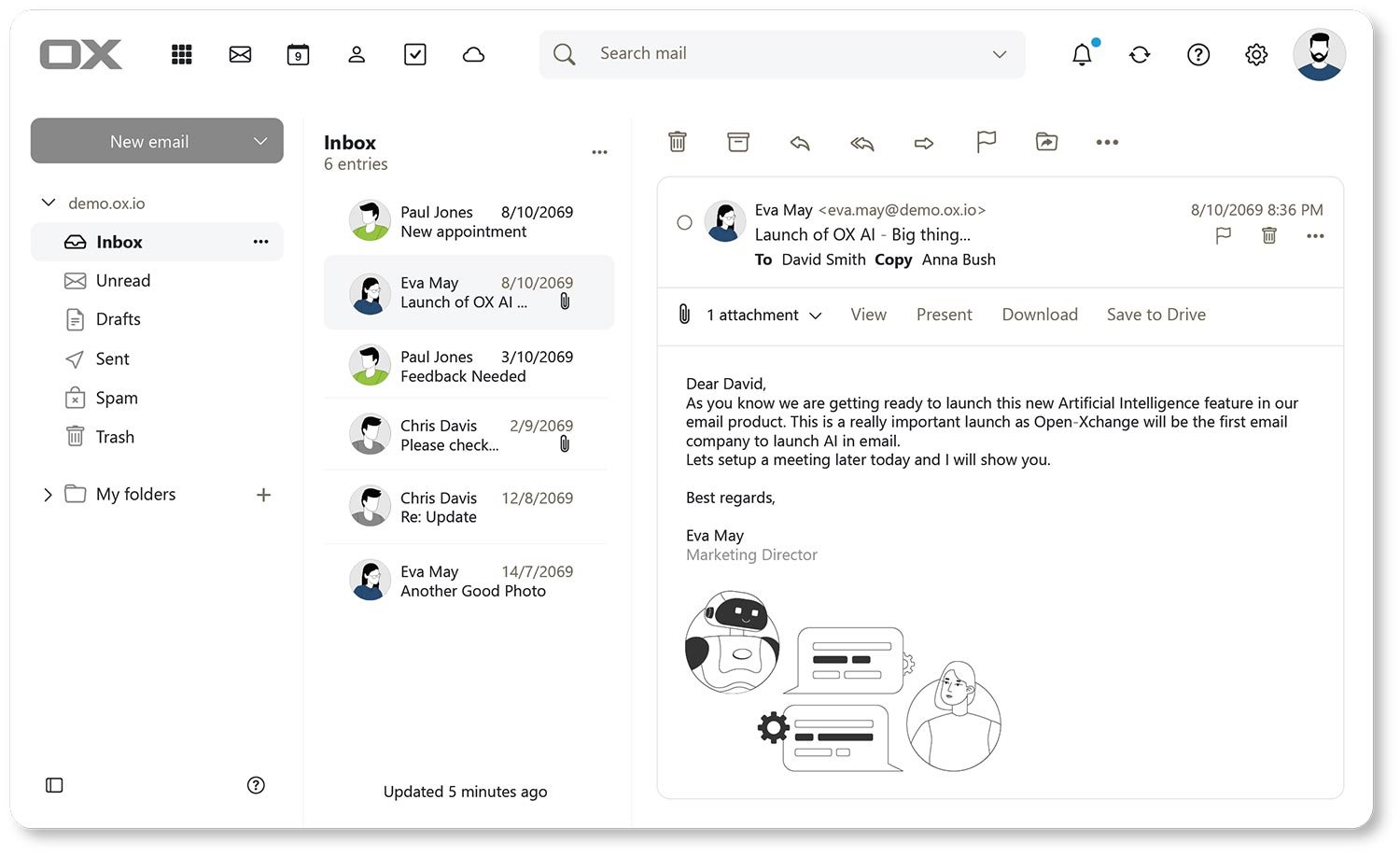Reply all to the message
1400x856 pixels.
click(x=861, y=143)
